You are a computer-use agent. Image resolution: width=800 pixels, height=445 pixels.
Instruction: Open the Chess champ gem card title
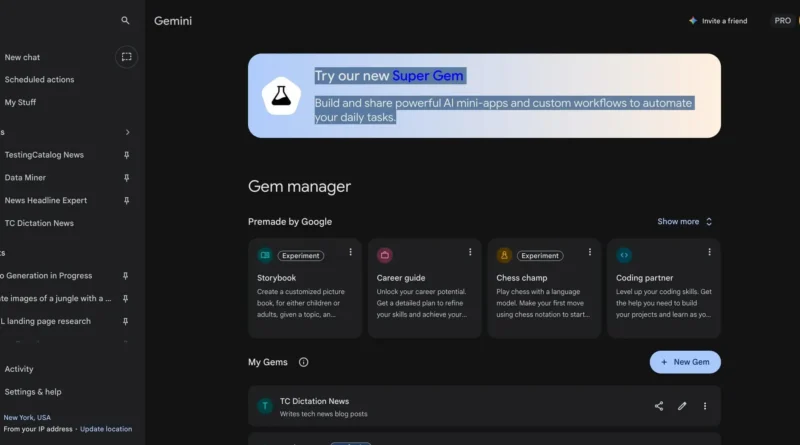click(521, 278)
